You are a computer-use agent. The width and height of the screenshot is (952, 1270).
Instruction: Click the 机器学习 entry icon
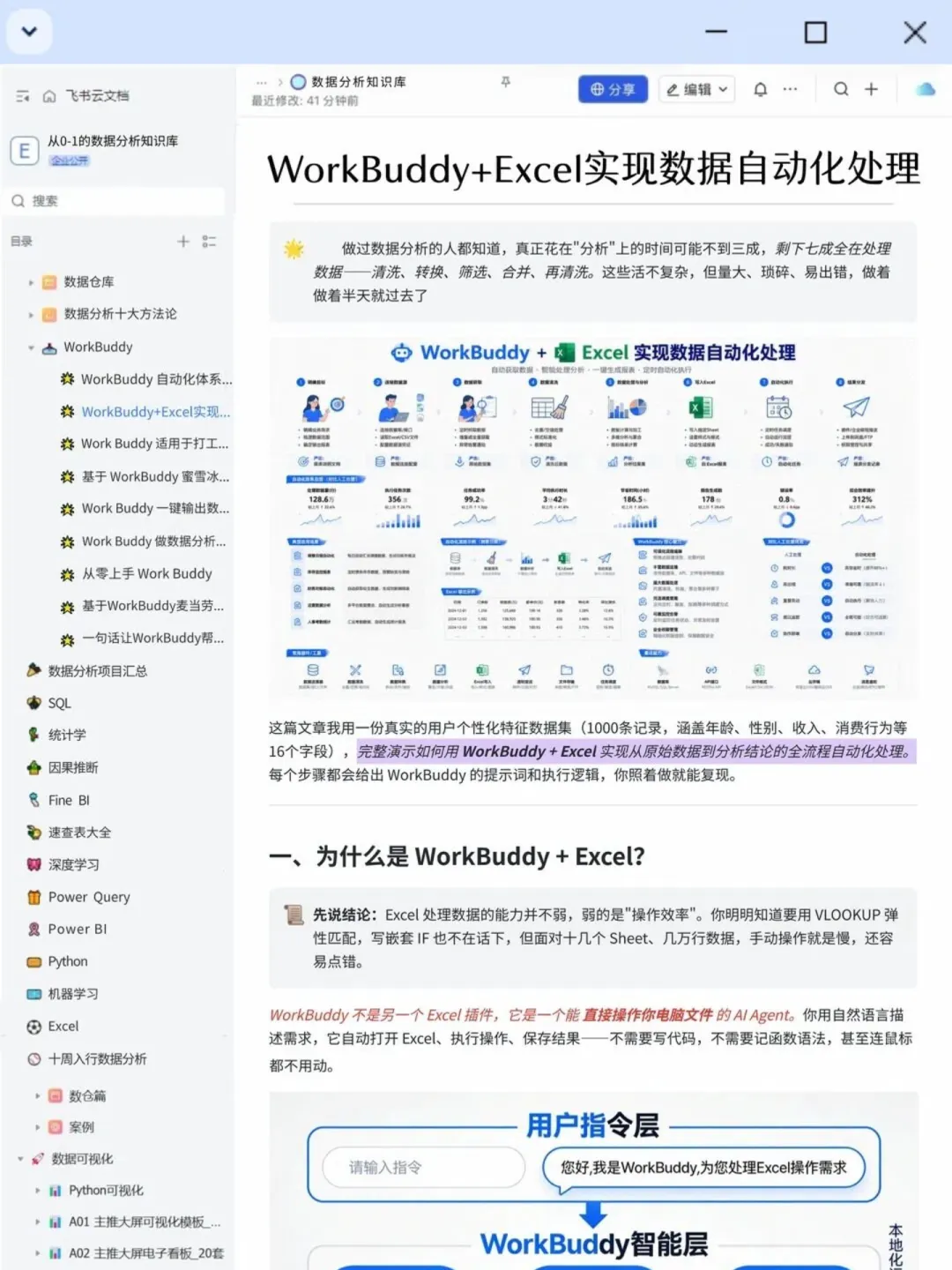34,994
